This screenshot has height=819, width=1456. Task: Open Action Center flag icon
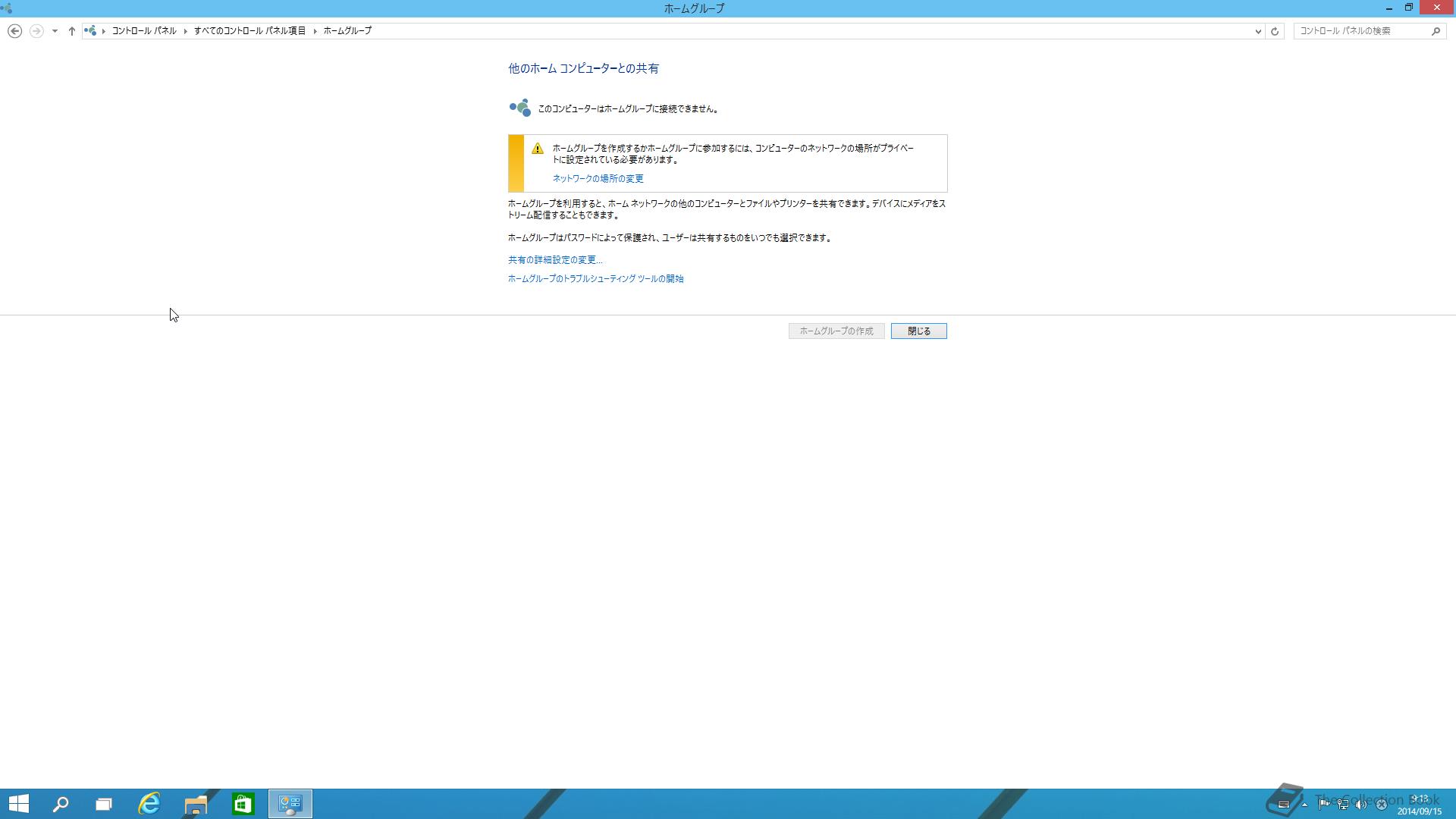click(x=1324, y=805)
